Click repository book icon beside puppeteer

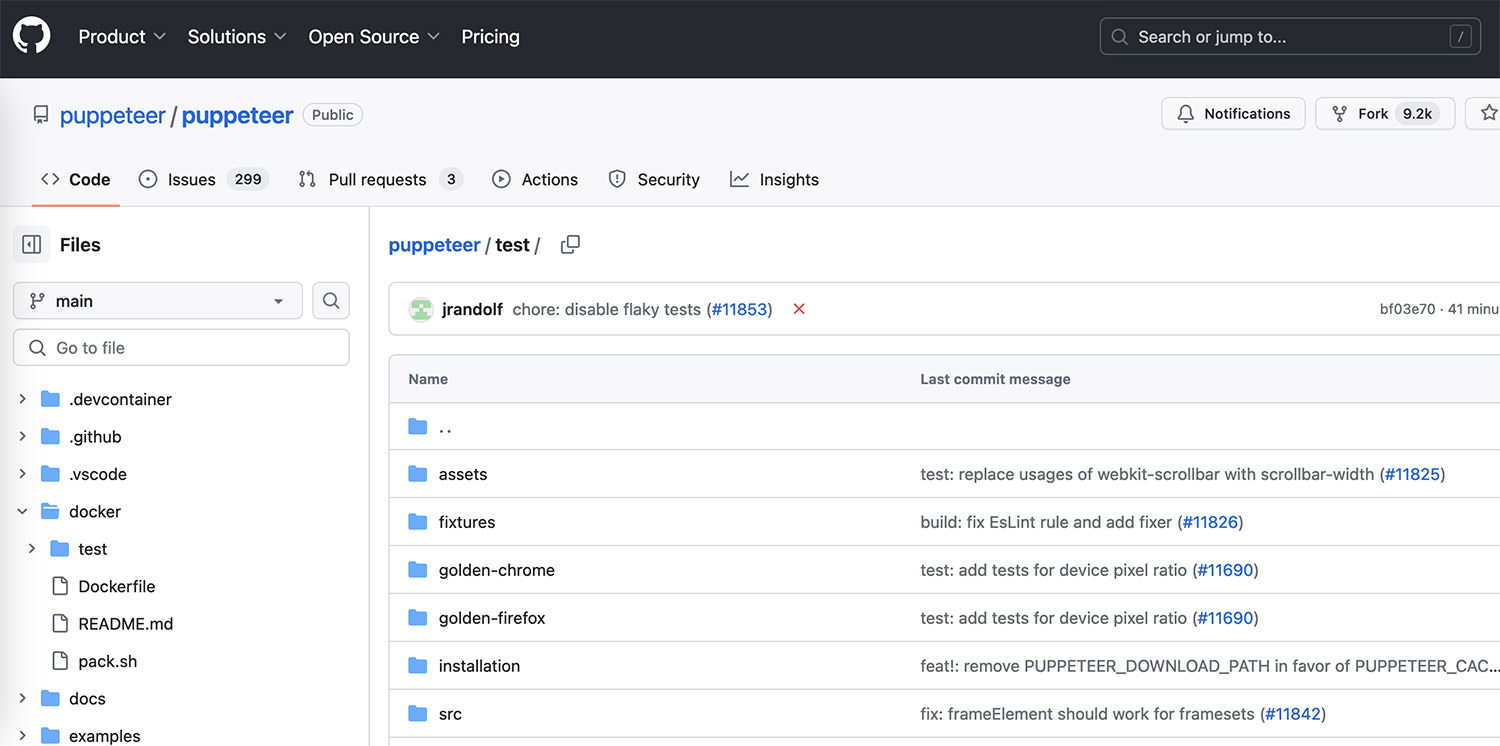40,115
